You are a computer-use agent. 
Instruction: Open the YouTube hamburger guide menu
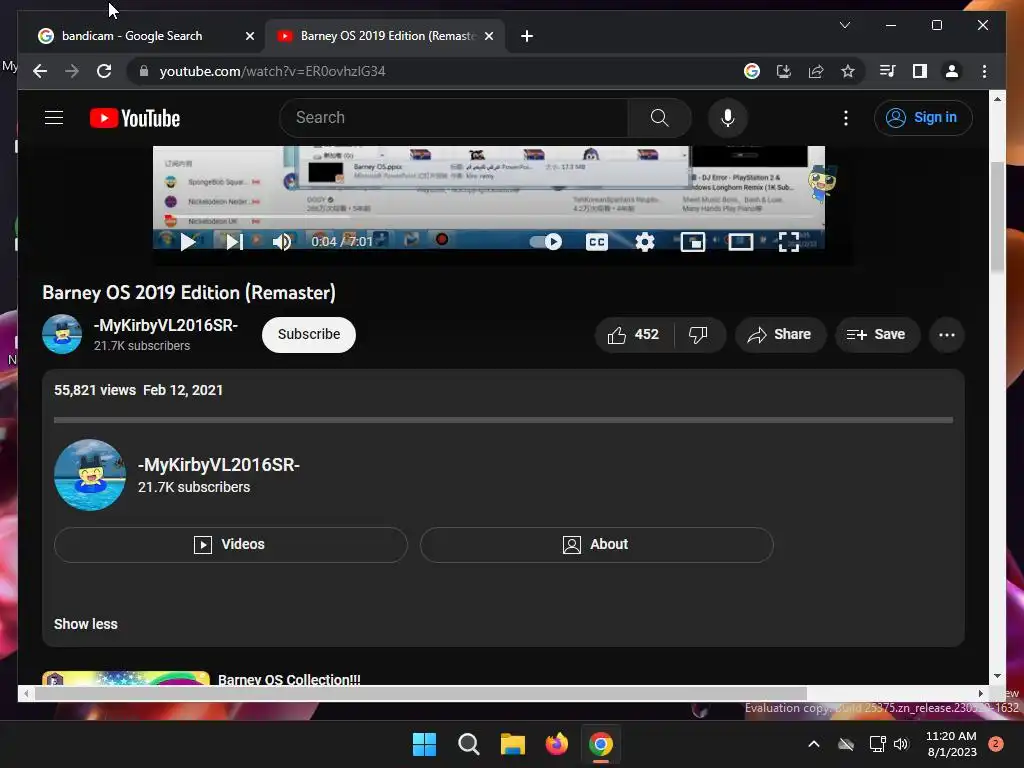point(54,118)
